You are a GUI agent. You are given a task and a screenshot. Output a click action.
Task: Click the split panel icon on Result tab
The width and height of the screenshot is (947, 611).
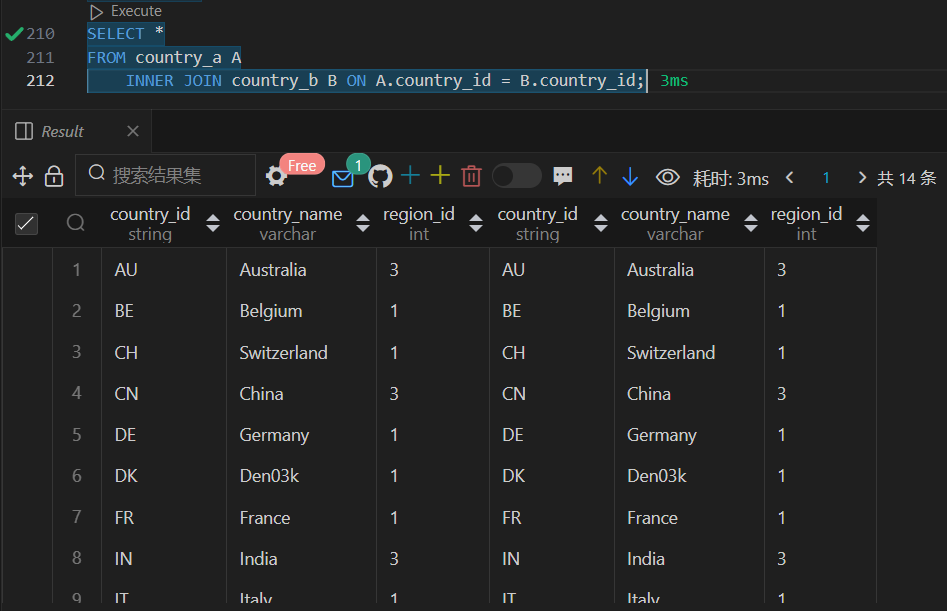click(24, 131)
